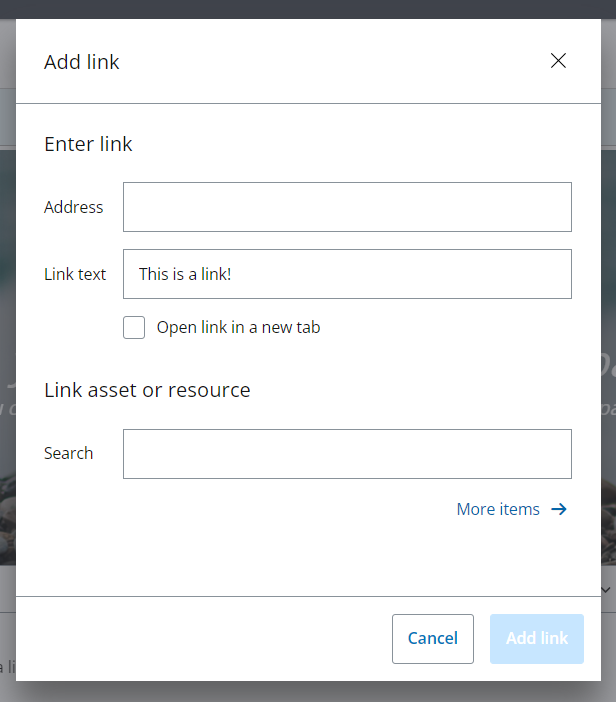The height and width of the screenshot is (702, 616).
Task: Click into the Address input field
Action: point(347,207)
